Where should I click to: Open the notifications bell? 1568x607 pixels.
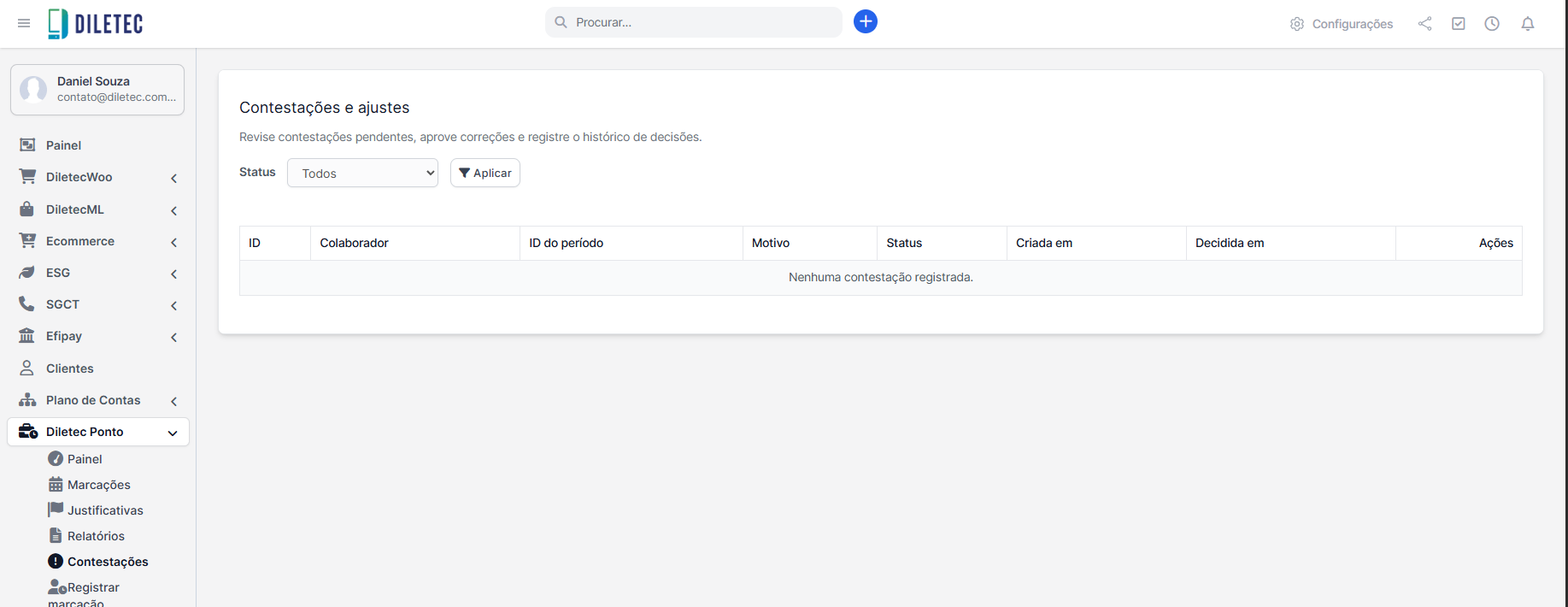pyautogui.click(x=1528, y=24)
